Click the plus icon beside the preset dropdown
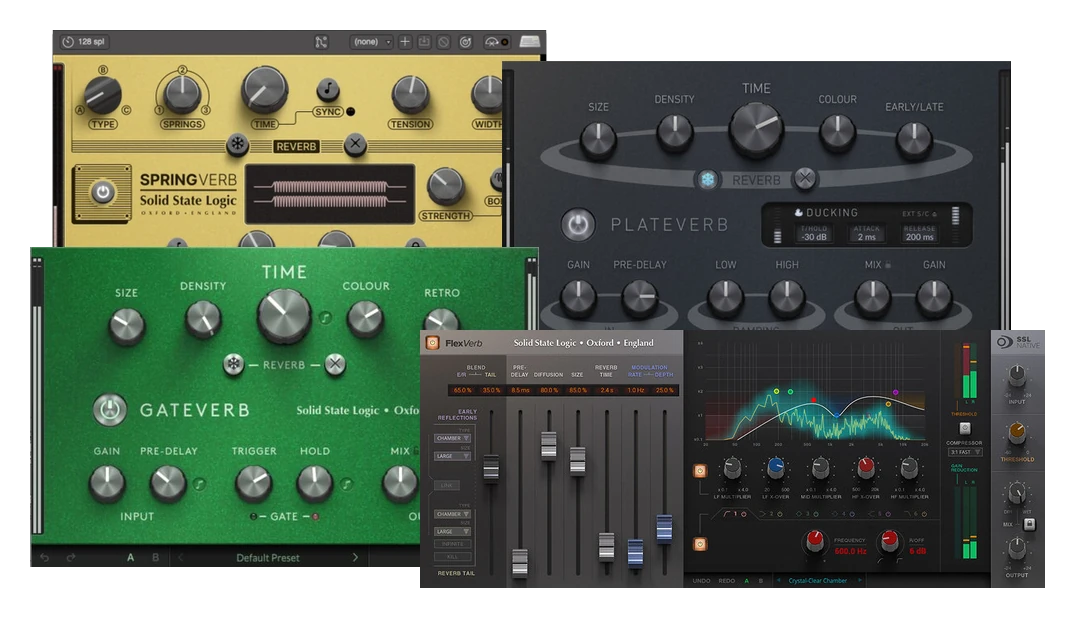The width and height of the screenshot is (1075, 618). (x=405, y=42)
